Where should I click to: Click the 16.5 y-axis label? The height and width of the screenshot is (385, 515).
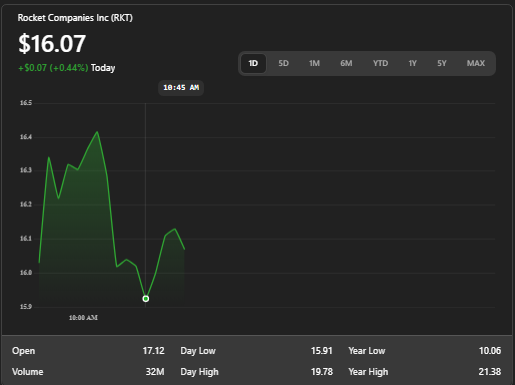pyautogui.click(x=26, y=103)
